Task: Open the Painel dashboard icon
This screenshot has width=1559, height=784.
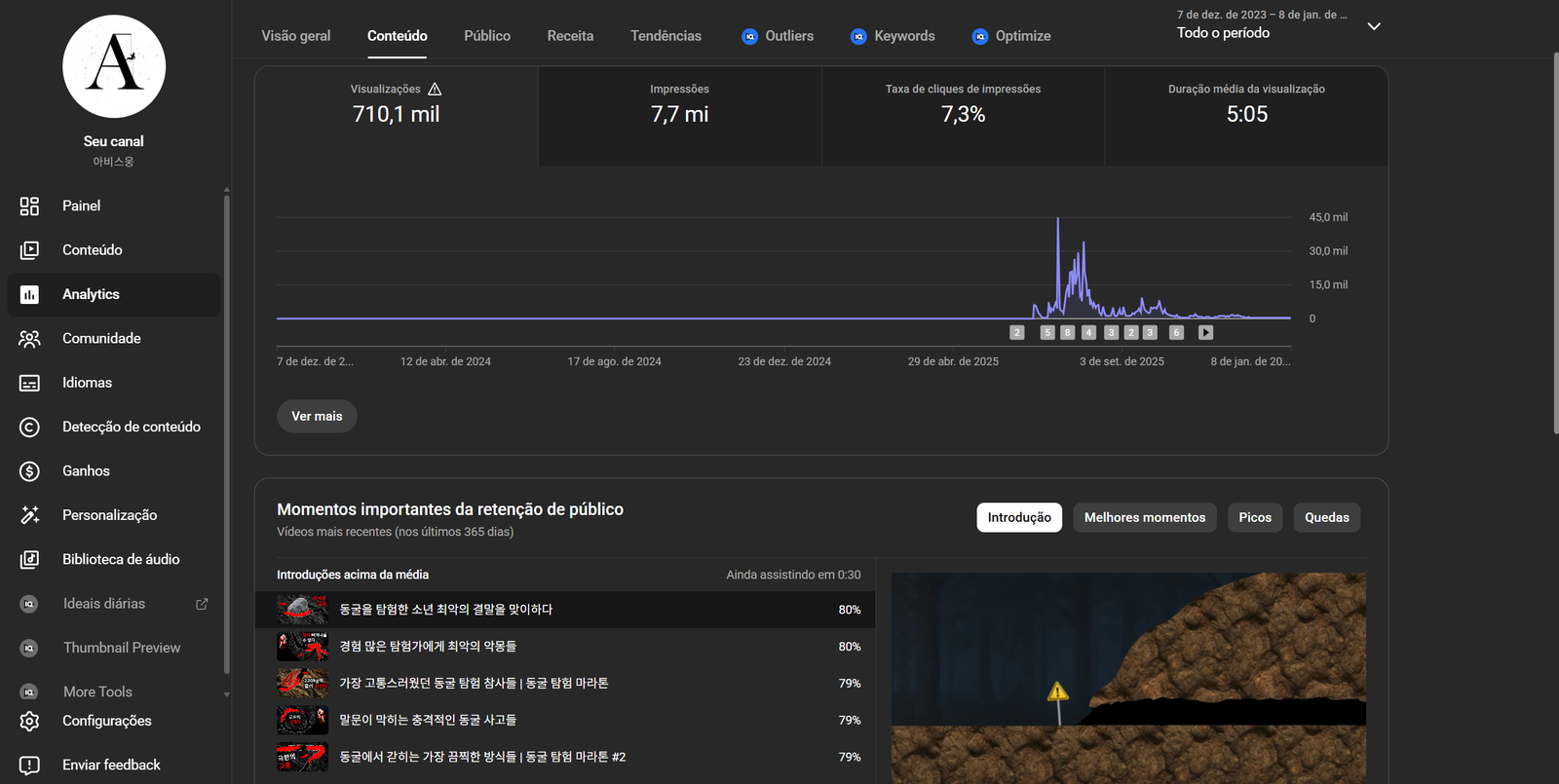Action: point(29,205)
